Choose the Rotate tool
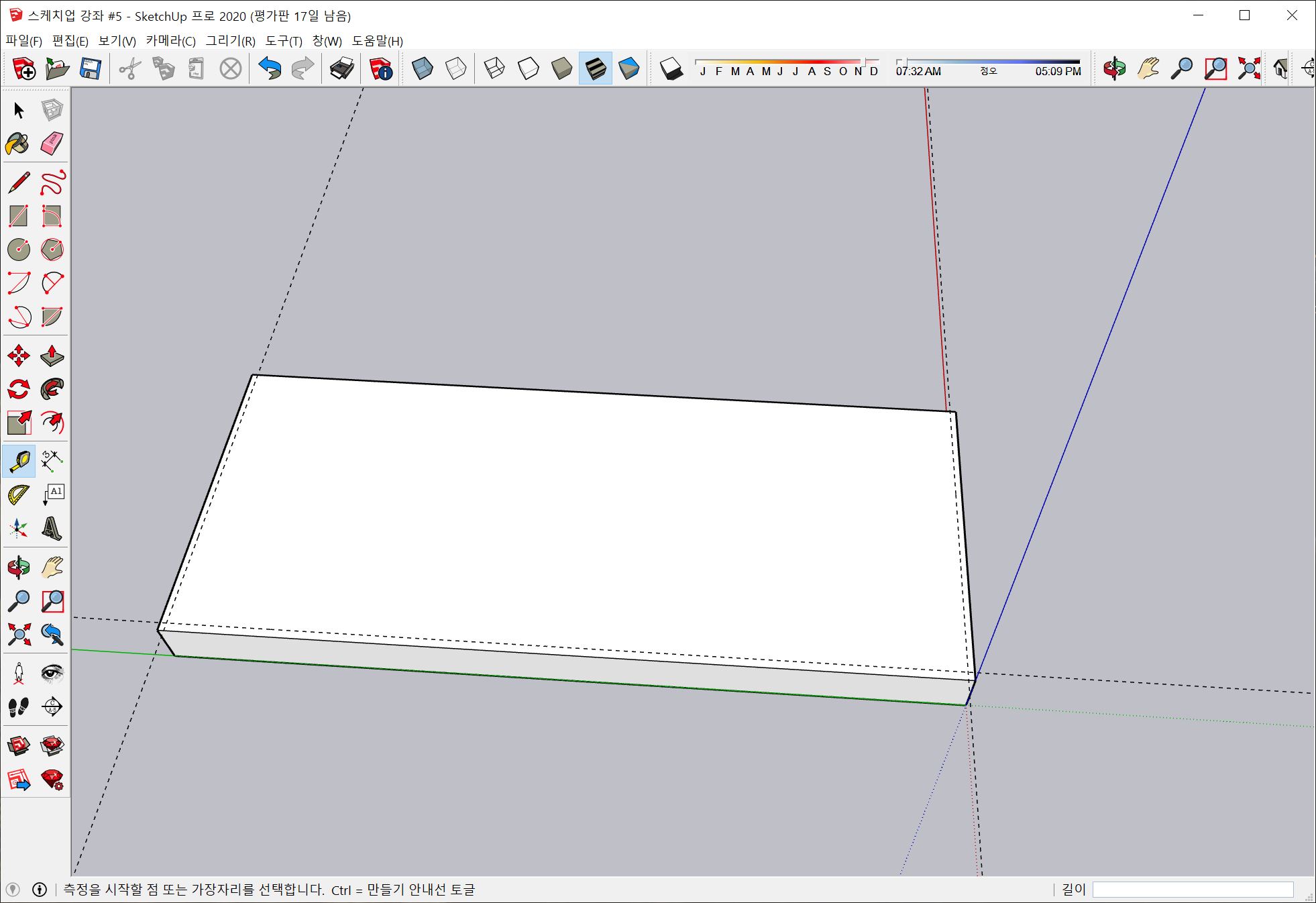 pos(18,389)
